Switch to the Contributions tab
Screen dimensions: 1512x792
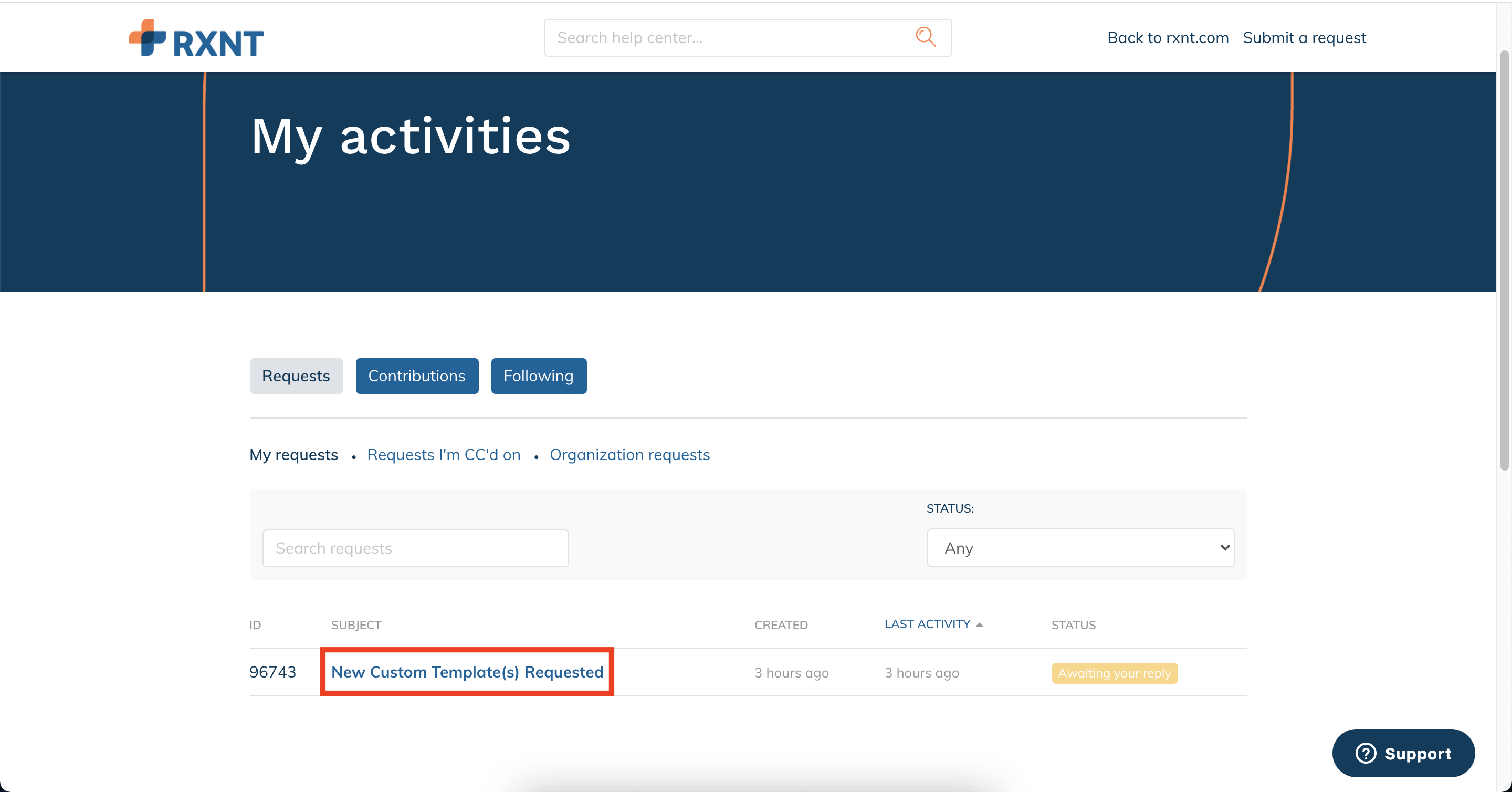point(417,376)
